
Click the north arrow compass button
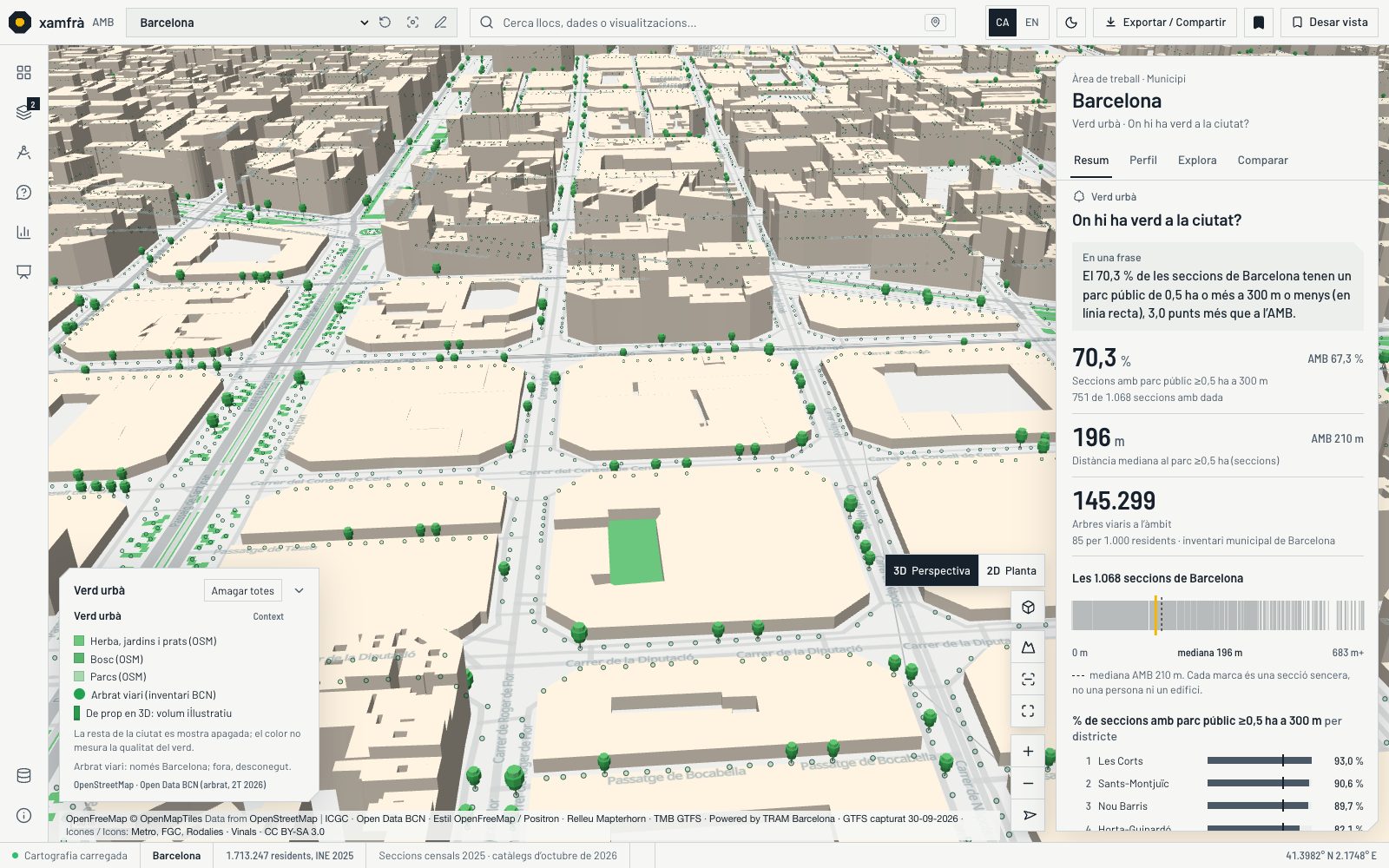(x=1028, y=815)
